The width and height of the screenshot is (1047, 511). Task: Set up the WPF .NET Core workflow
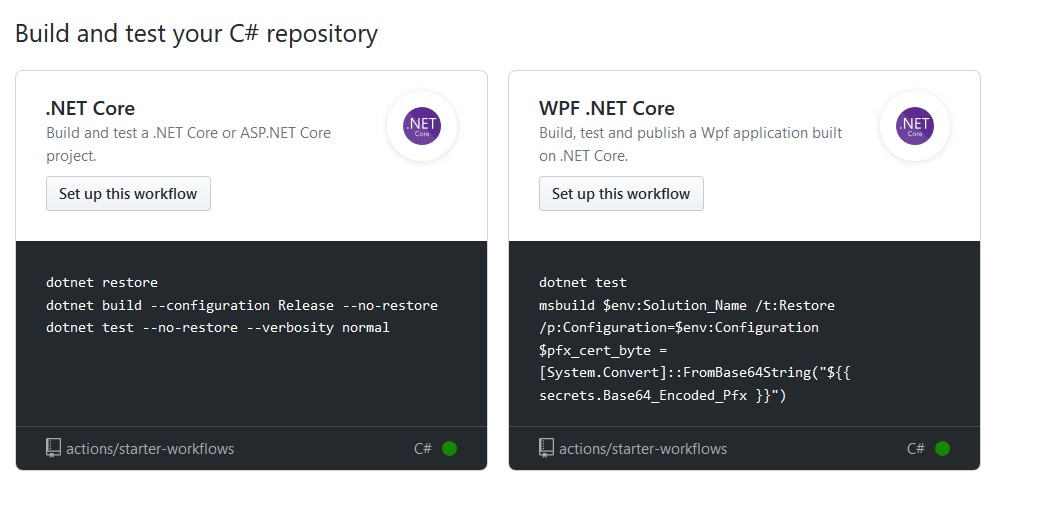[x=621, y=194]
